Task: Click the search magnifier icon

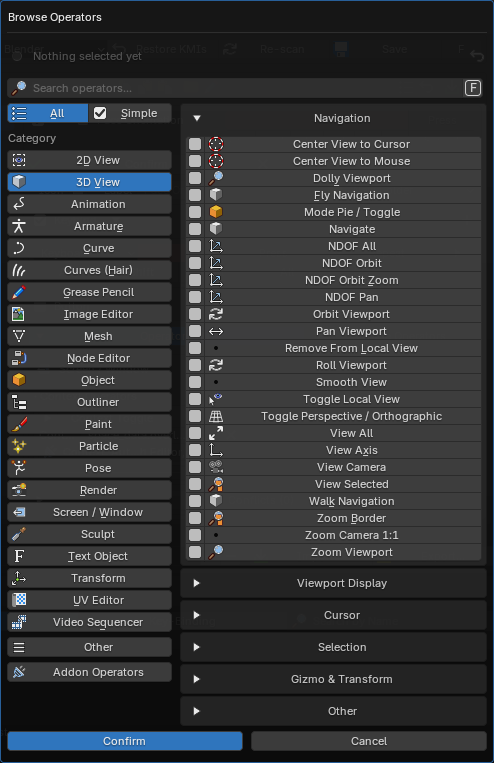Action: tap(19, 88)
